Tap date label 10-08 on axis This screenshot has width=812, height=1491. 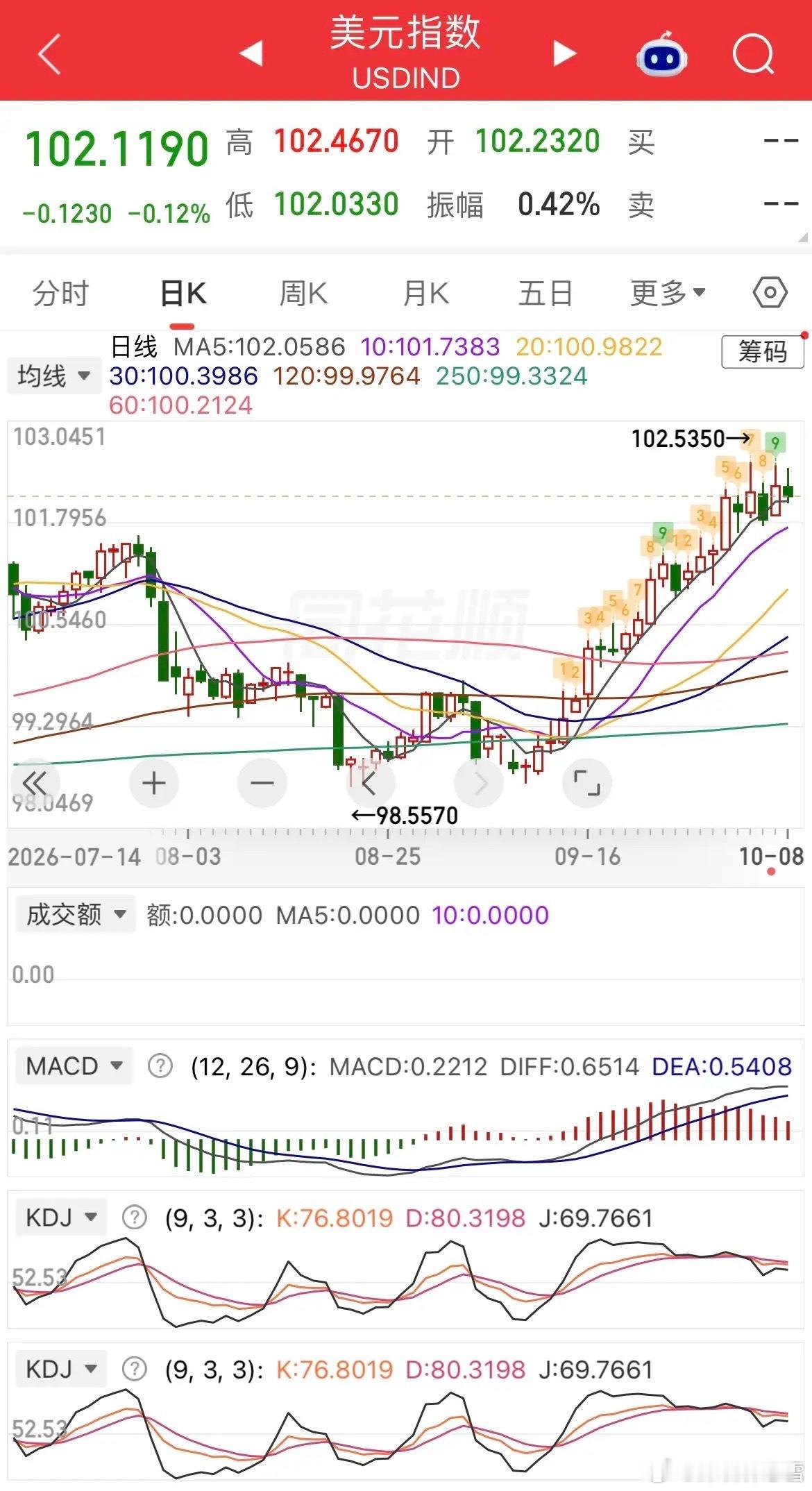pos(771,856)
